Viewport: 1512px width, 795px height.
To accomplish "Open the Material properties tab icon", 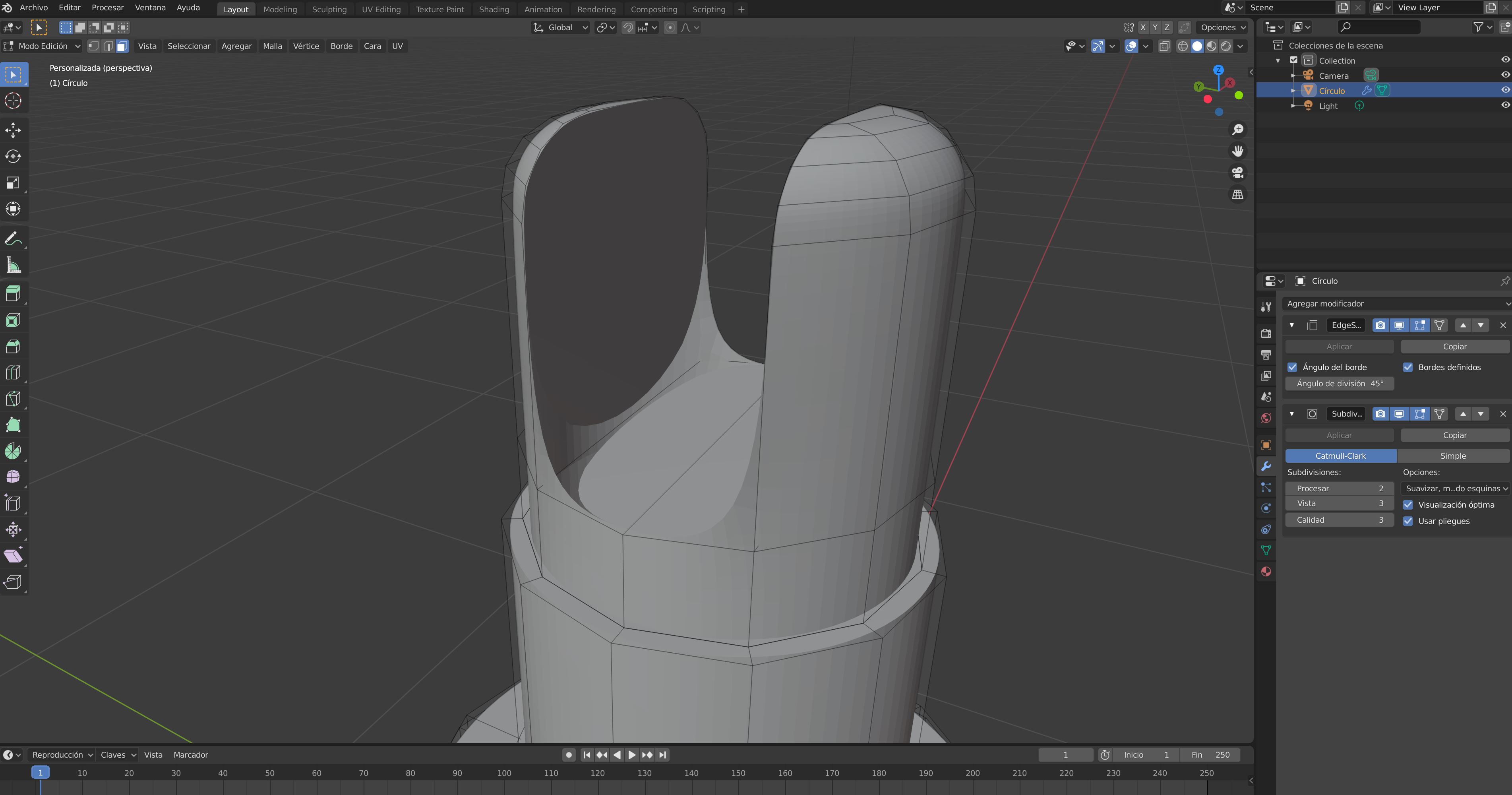I will [x=1266, y=571].
